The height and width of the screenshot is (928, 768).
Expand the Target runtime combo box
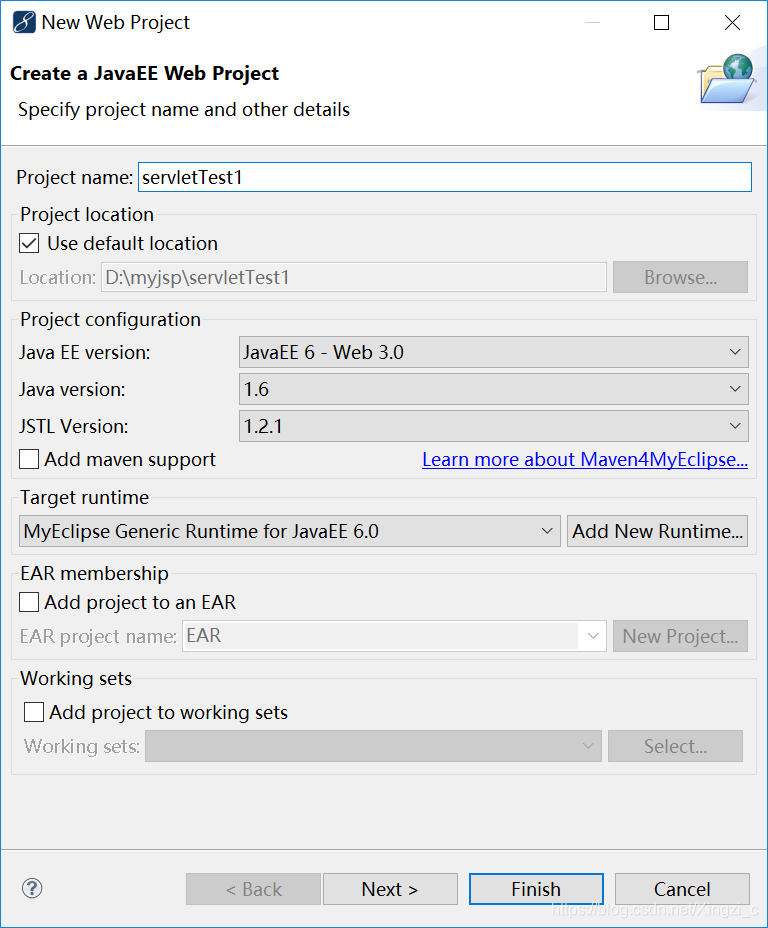point(289,531)
